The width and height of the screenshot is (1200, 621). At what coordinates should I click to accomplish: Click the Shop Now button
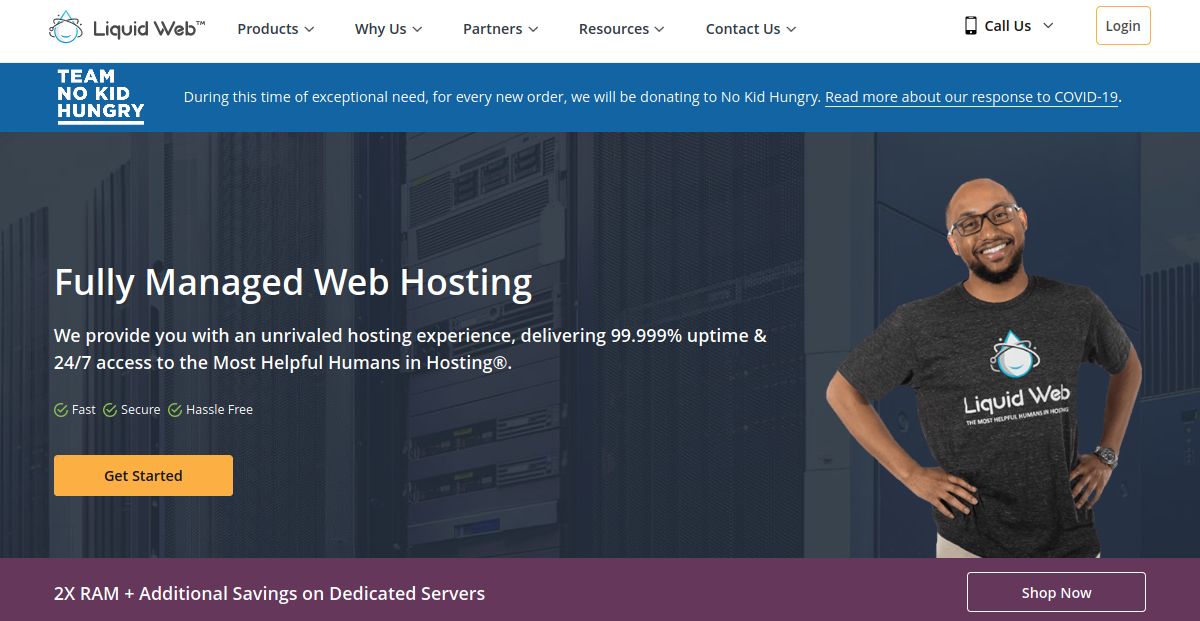(1055, 592)
